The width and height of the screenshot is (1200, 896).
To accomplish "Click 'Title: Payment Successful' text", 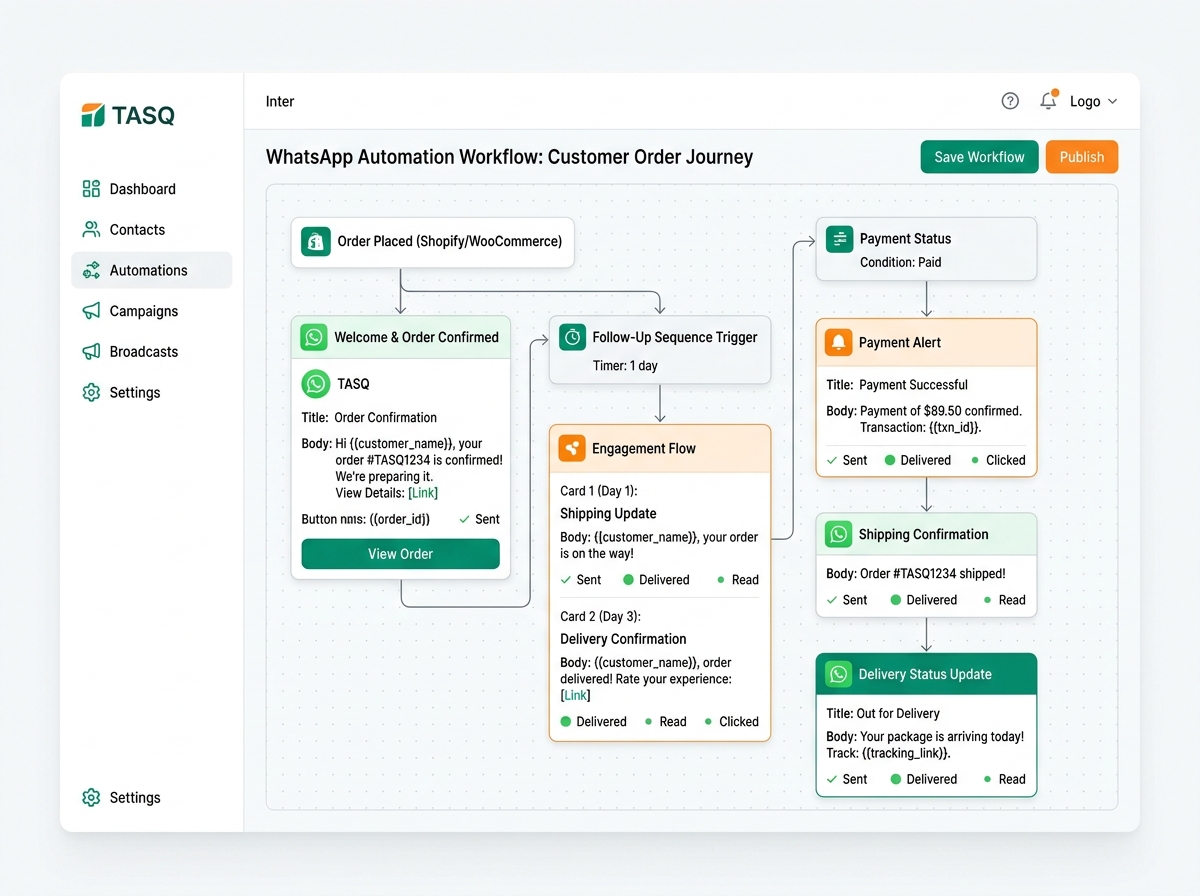I will (897, 385).
